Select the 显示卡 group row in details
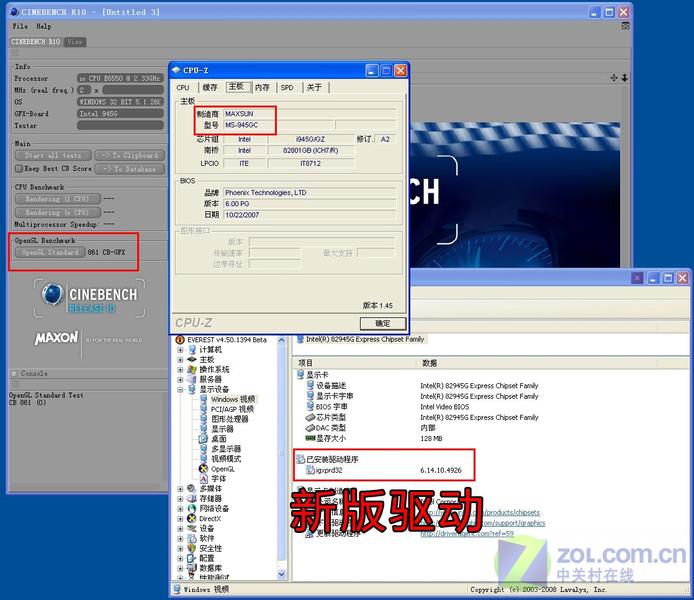This screenshot has height=600, width=694. point(317,375)
